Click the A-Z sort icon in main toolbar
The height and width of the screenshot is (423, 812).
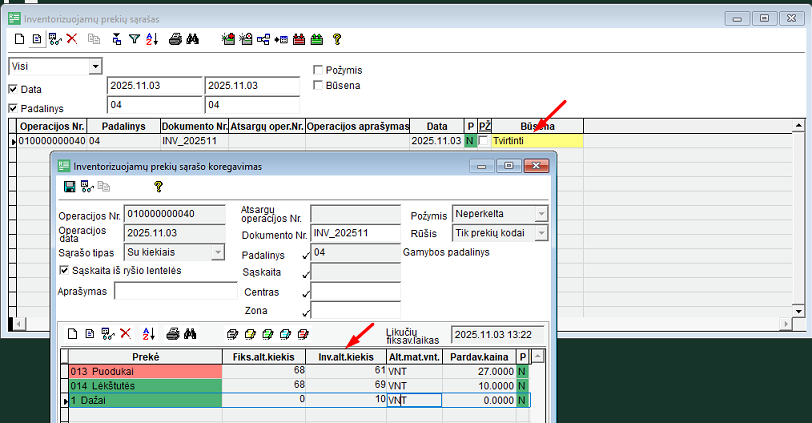click(152, 39)
